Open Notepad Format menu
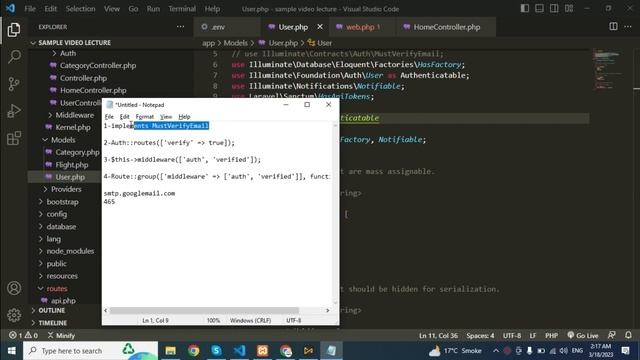 [x=144, y=117]
